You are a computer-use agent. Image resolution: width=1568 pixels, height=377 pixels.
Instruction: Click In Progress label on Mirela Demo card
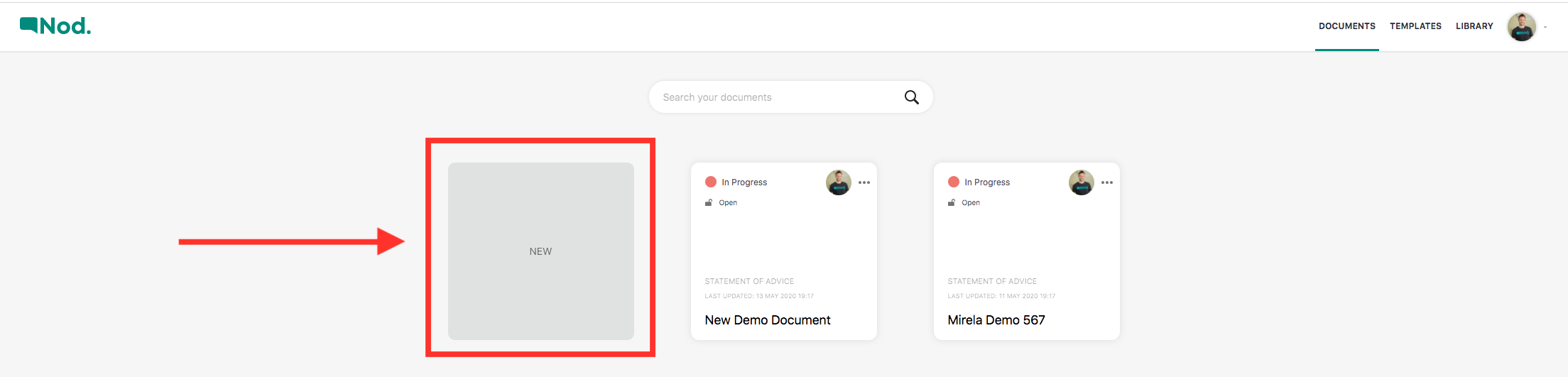(987, 182)
